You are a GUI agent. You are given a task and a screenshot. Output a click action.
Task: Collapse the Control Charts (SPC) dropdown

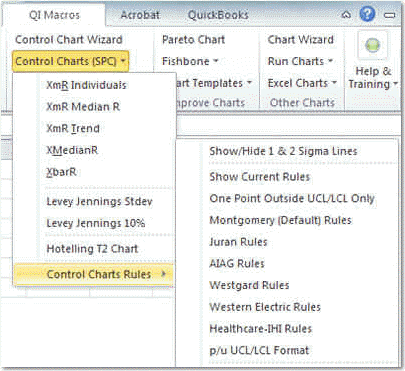click(70, 61)
